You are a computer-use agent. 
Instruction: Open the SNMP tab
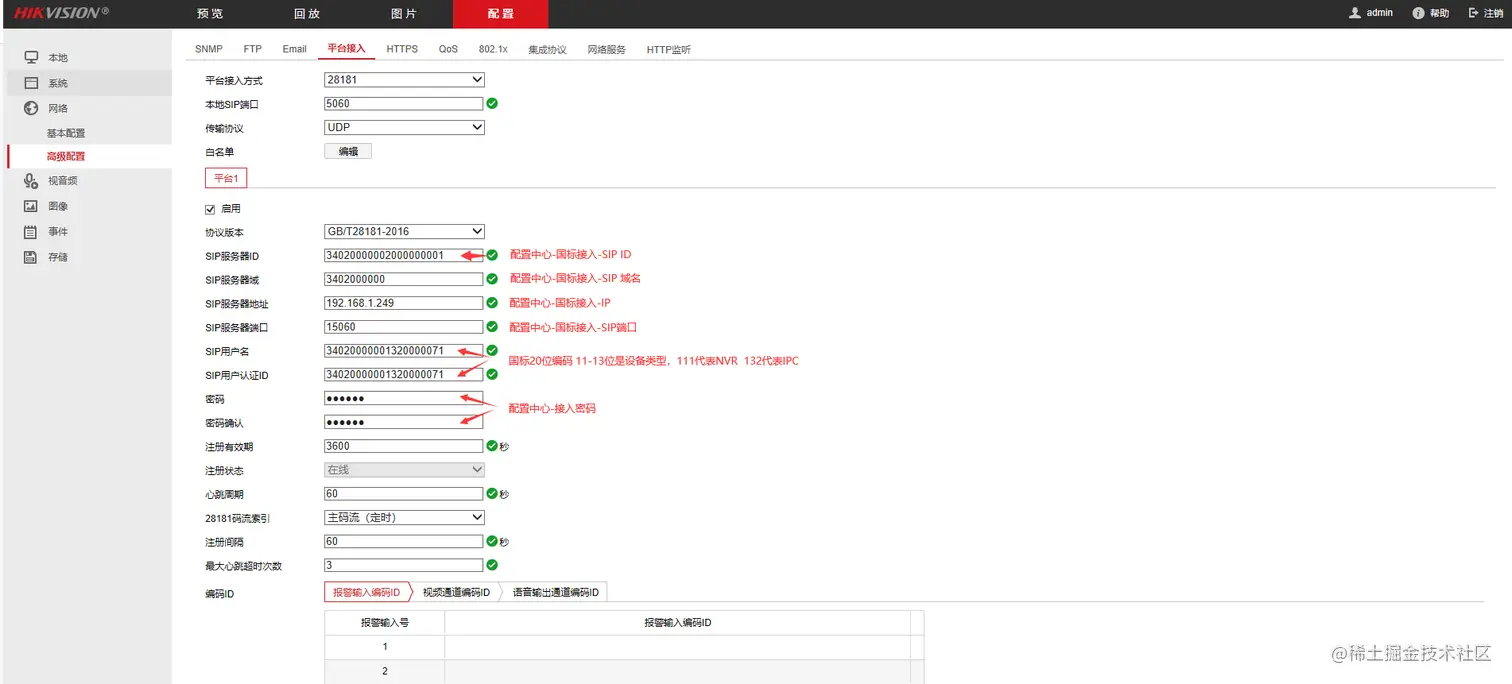[x=209, y=49]
